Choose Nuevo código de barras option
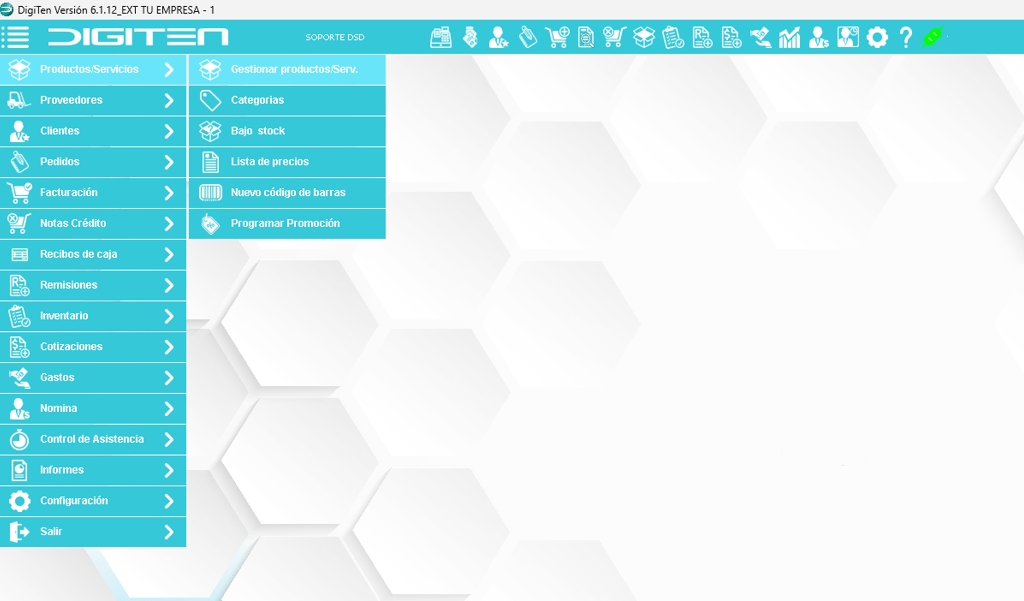 tap(287, 192)
